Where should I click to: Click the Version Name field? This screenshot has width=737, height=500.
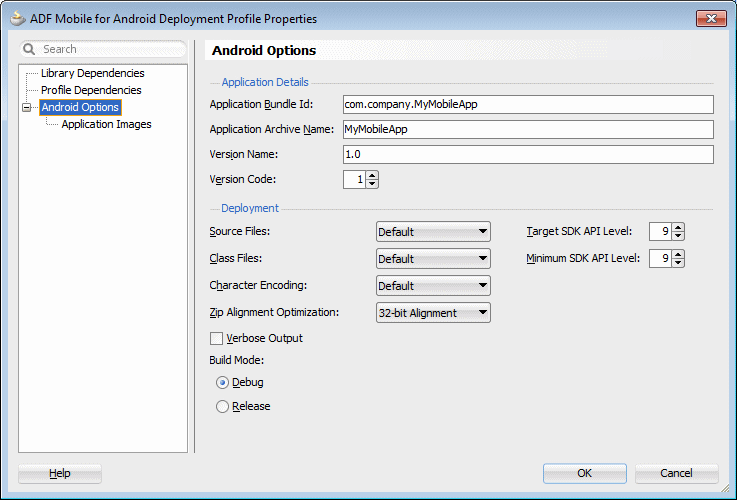[x=528, y=154]
